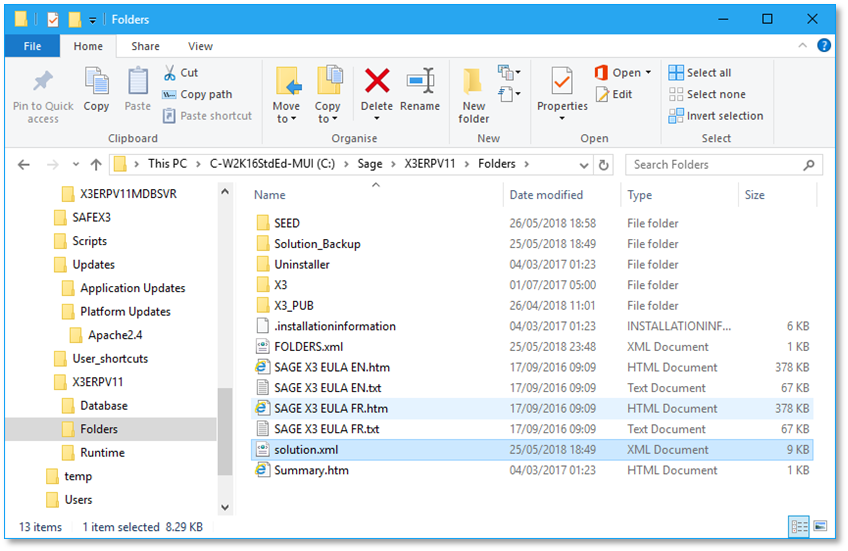Open the Help question mark icon

click(x=824, y=46)
